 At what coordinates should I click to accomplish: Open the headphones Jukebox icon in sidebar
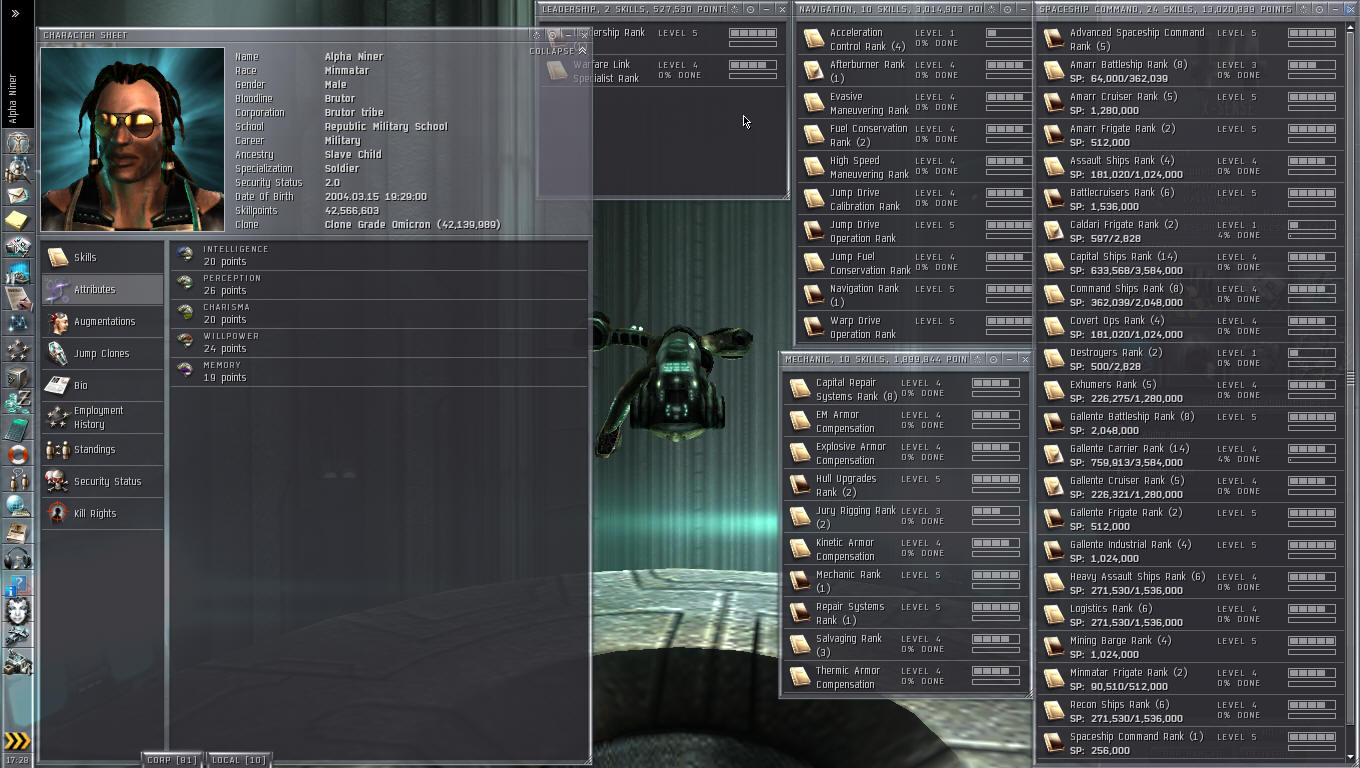point(18,558)
